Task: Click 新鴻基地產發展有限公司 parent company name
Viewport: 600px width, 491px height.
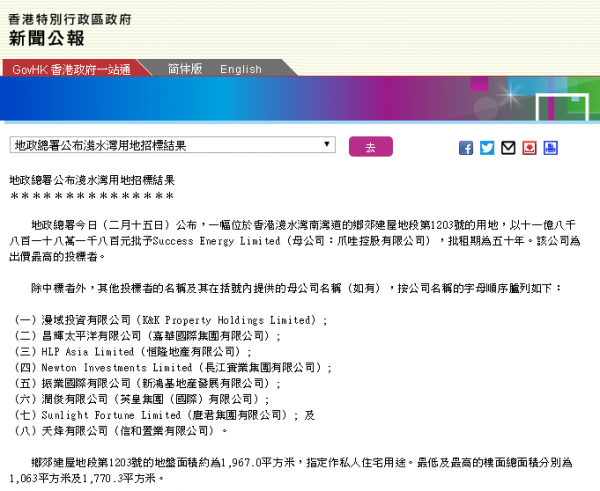Action: pyautogui.click(x=203, y=383)
